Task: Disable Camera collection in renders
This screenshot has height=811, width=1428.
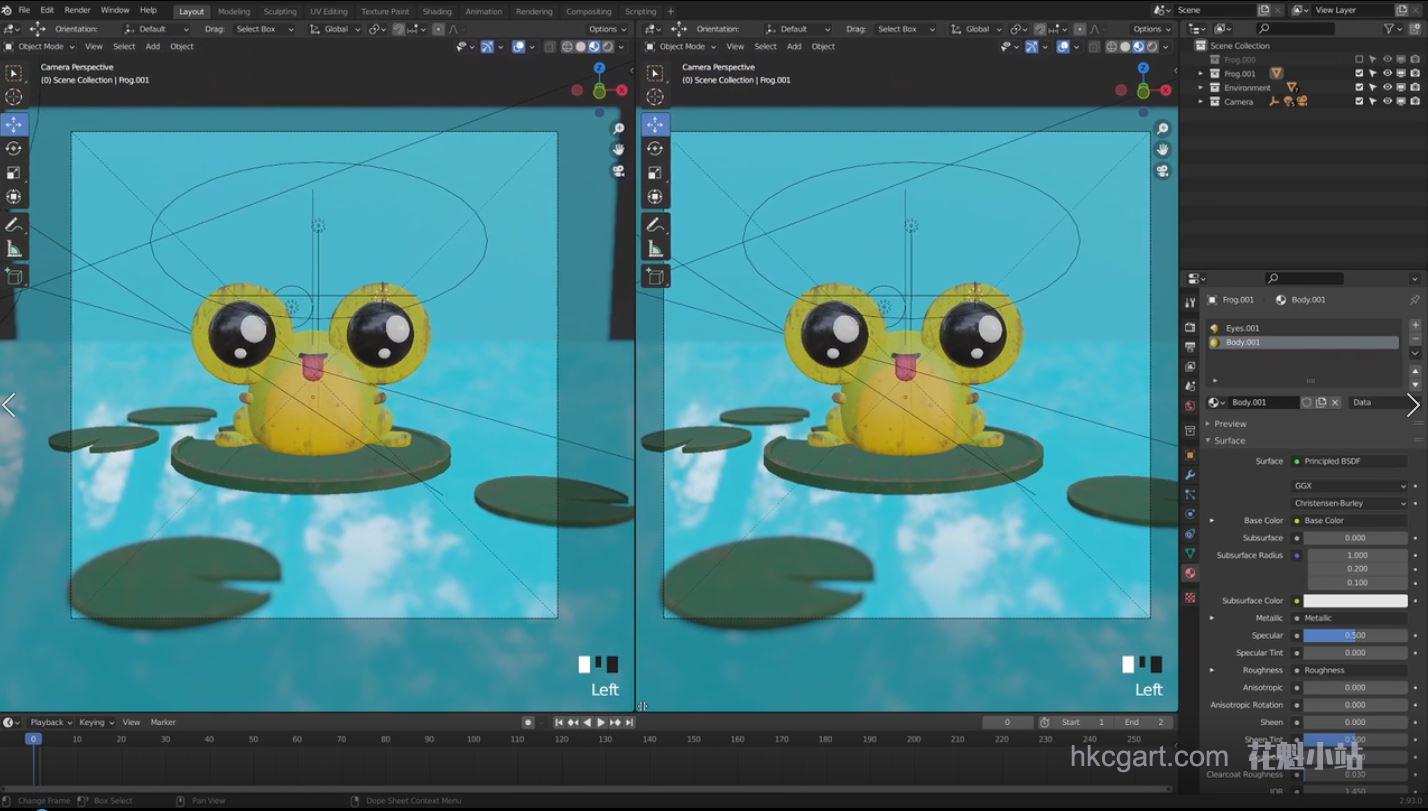Action: click(x=1415, y=101)
